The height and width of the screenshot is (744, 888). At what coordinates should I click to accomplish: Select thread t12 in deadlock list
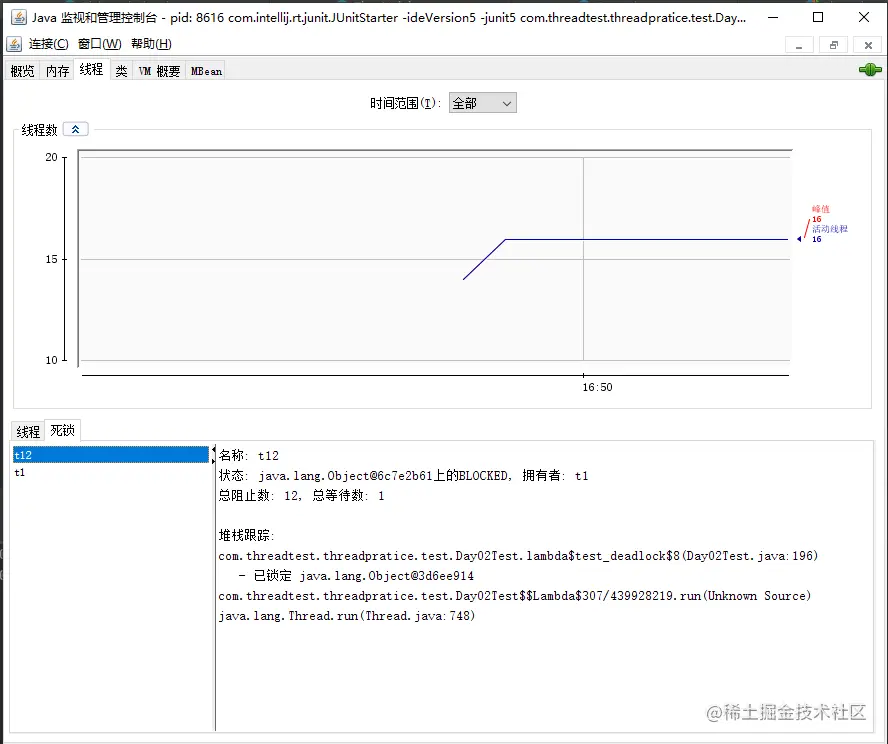111,455
